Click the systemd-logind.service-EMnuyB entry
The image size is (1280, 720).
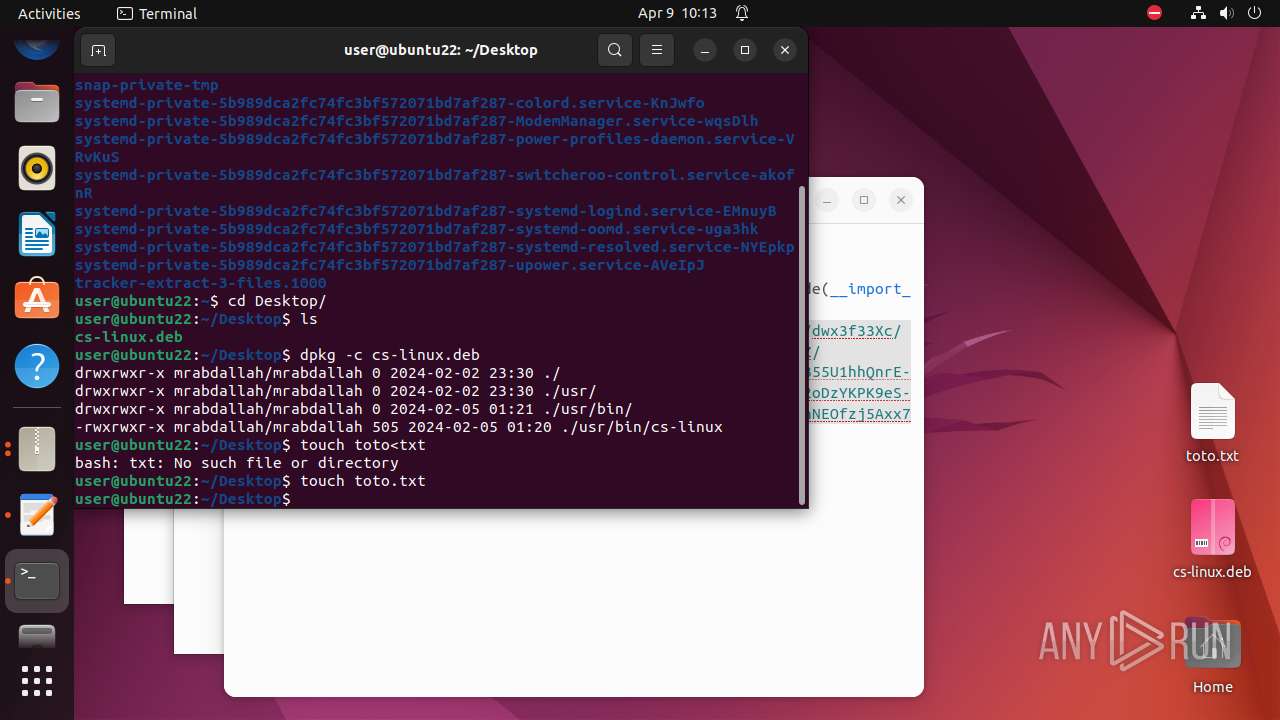[x=426, y=211]
